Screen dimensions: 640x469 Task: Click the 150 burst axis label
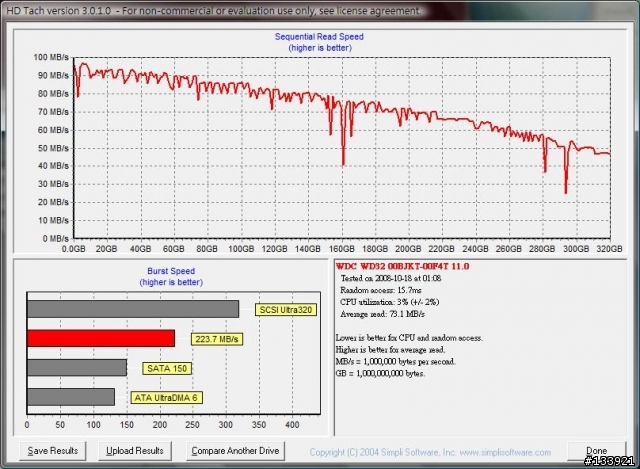(x=127, y=425)
